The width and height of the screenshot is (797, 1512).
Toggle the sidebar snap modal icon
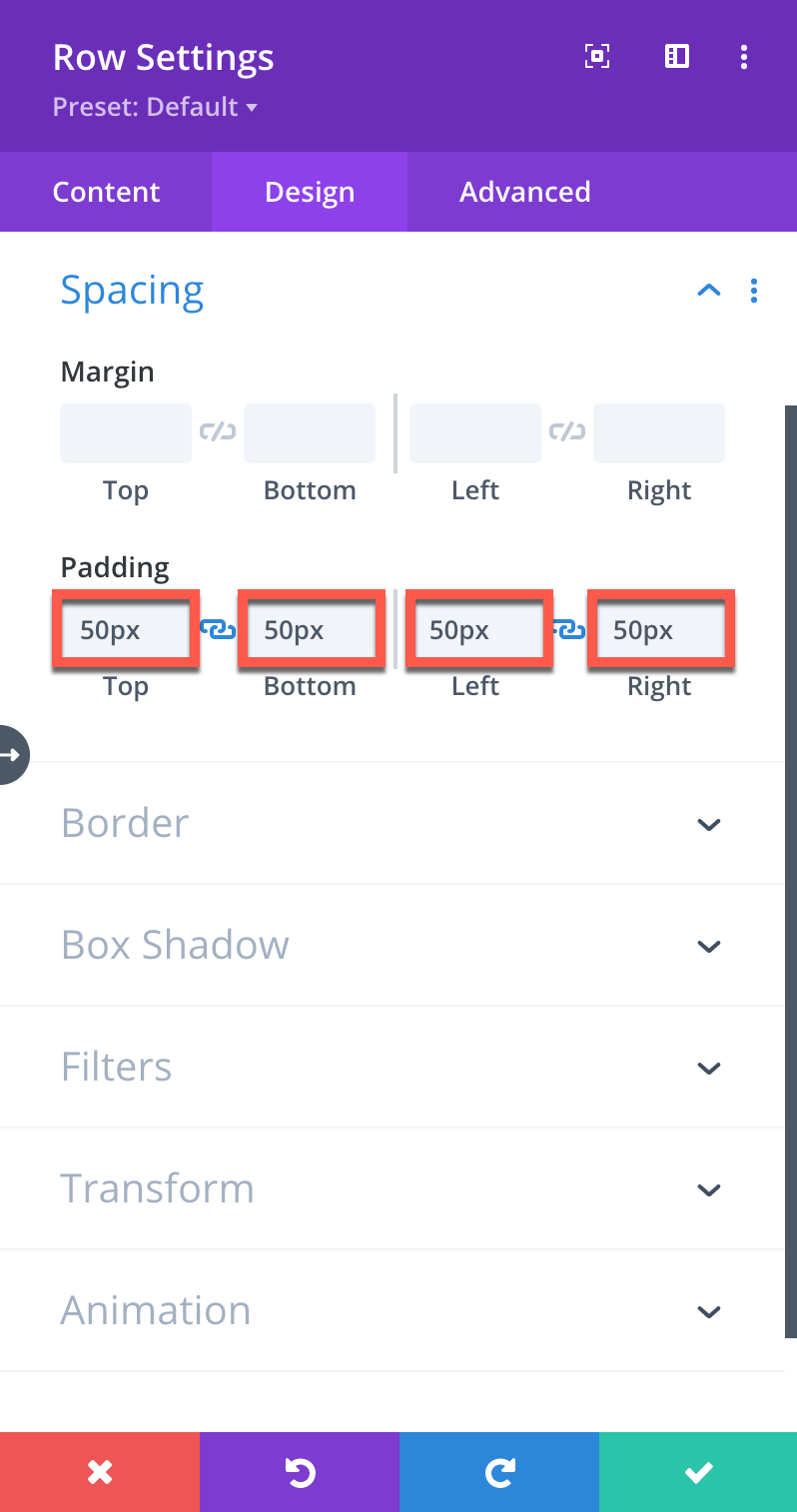pyautogui.click(x=677, y=57)
